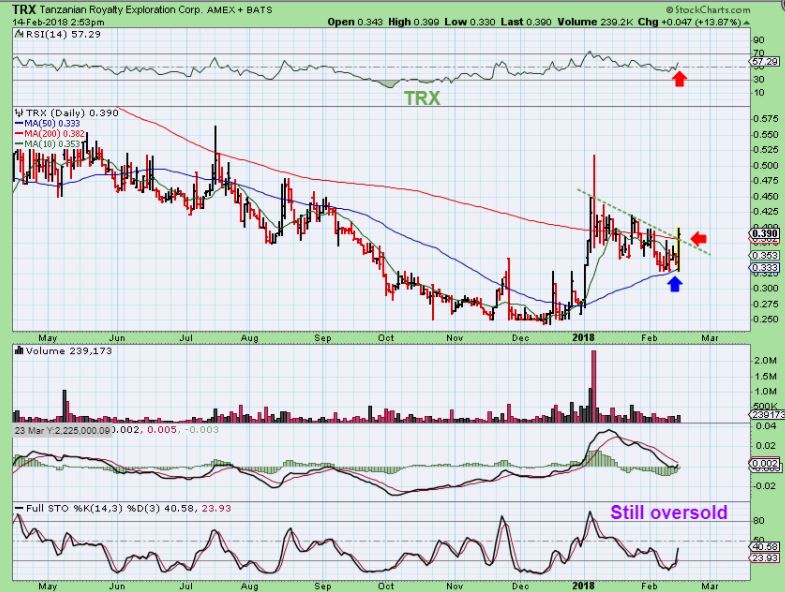
Task: Click the bar icon beside Volume 239,173
Action: coord(20,351)
